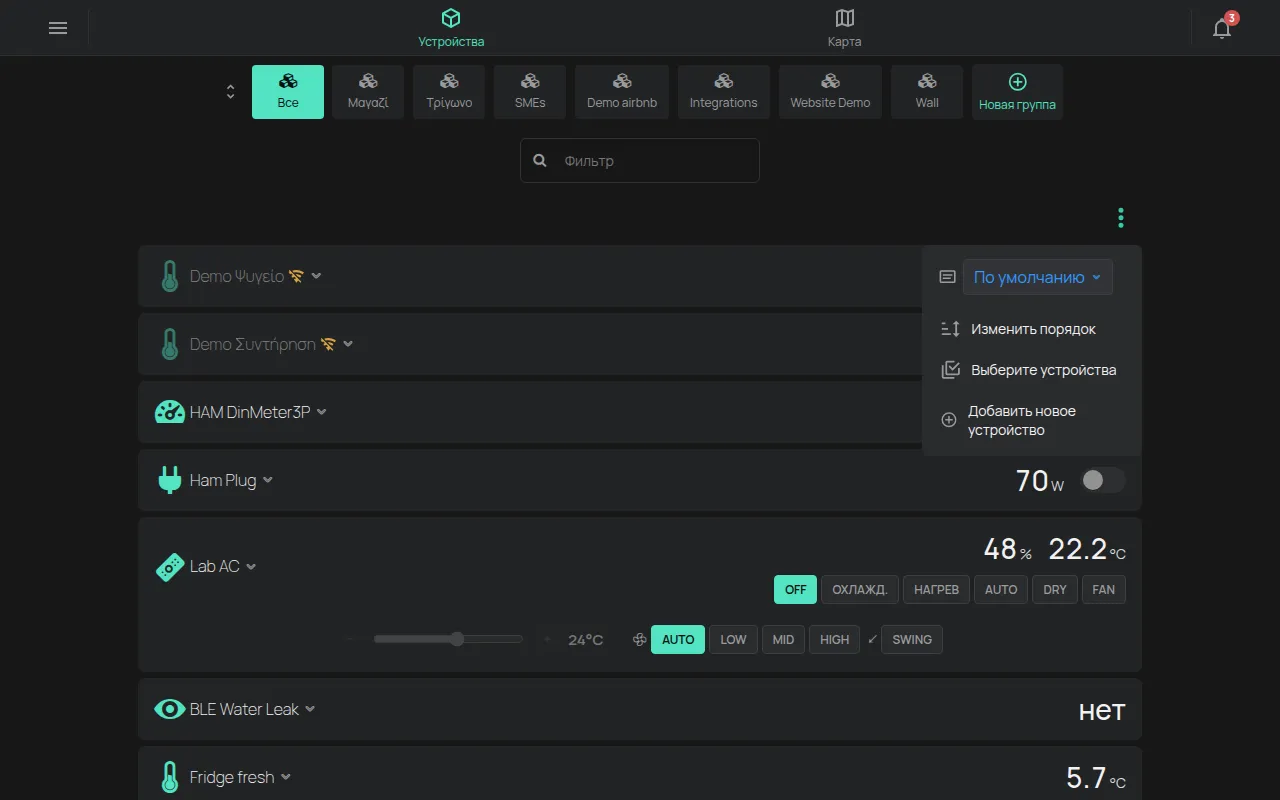
Task: Click the Lab AC temperature slider
Action: (x=448, y=639)
